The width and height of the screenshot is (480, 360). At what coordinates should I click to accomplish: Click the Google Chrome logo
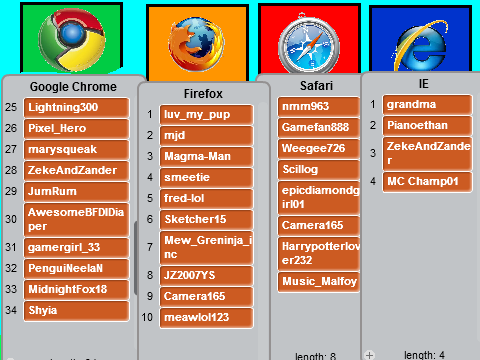[72, 39]
